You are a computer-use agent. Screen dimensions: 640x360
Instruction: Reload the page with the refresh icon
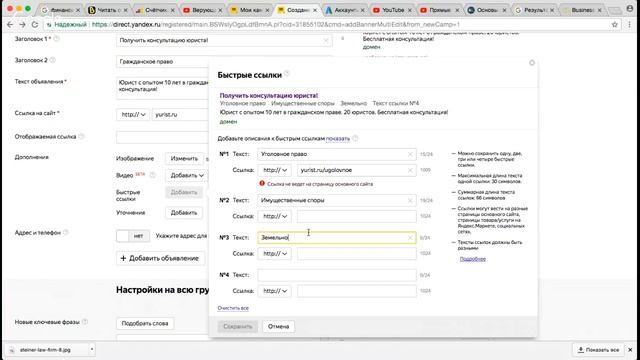[x=35, y=24]
